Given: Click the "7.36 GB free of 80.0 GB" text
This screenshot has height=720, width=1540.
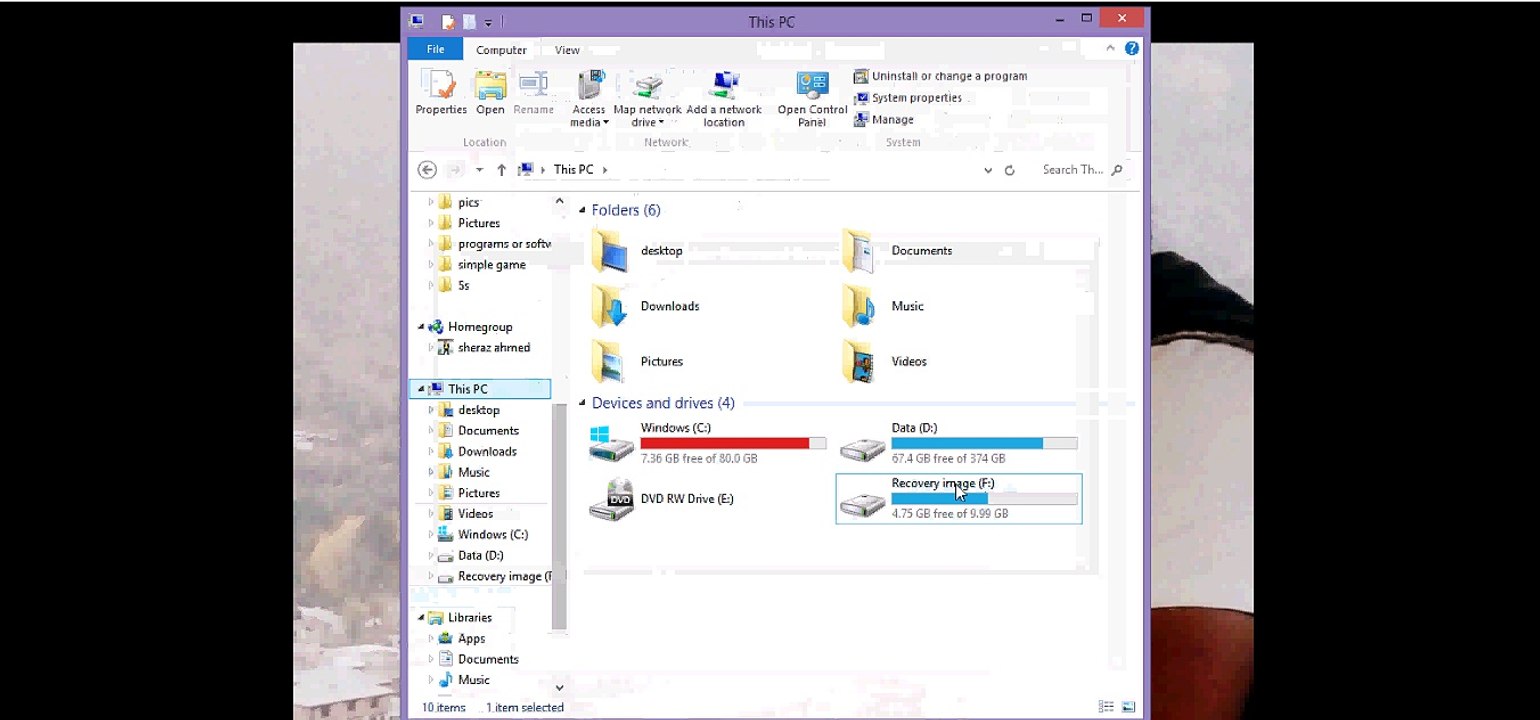Looking at the screenshot, I should [x=699, y=459].
